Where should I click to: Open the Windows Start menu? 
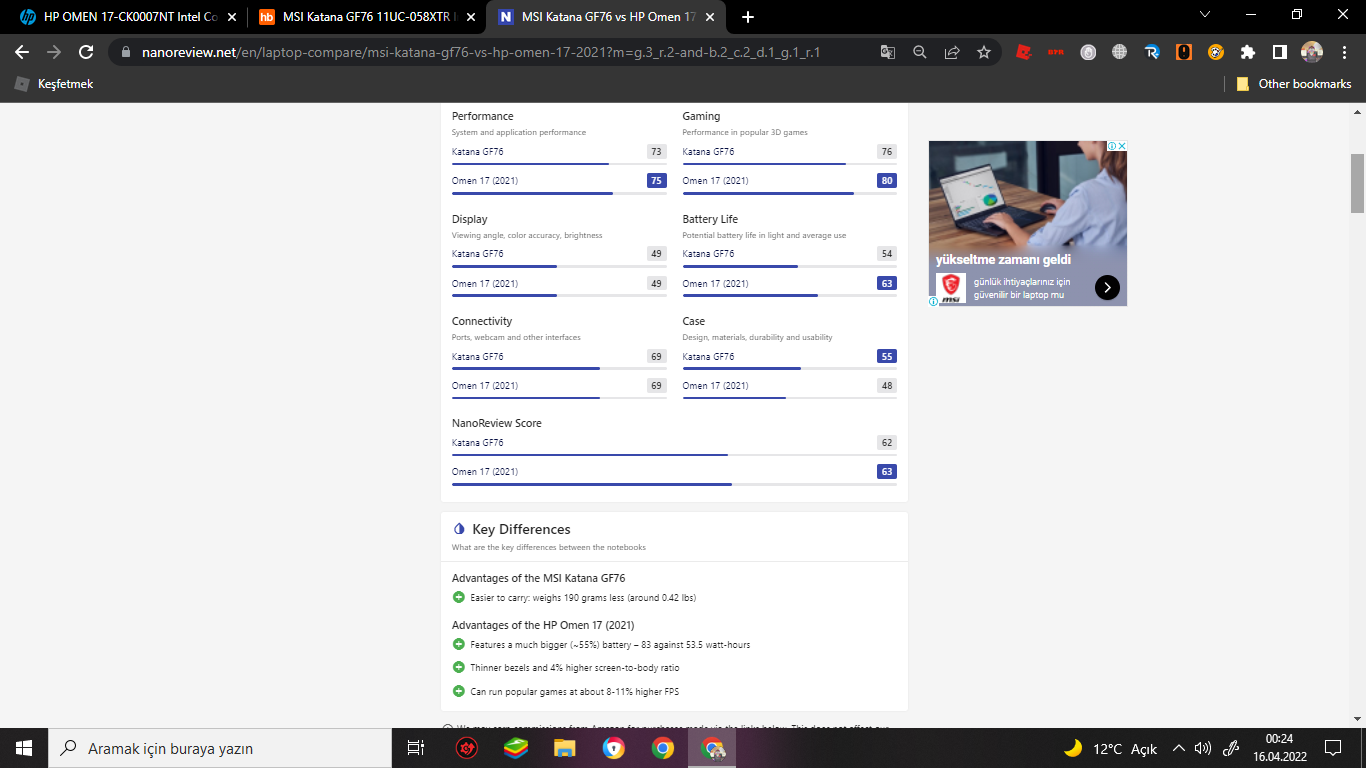click(x=23, y=748)
